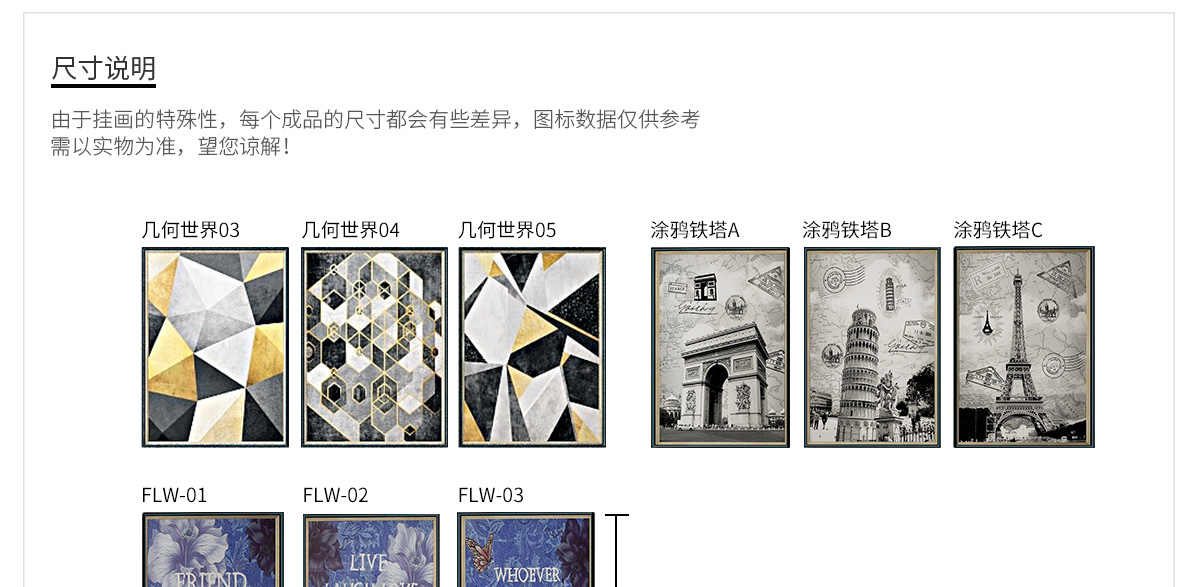The image size is (1200, 587).
Task: Click the FLW-03 label text
Action: pyautogui.click(x=491, y=495)
